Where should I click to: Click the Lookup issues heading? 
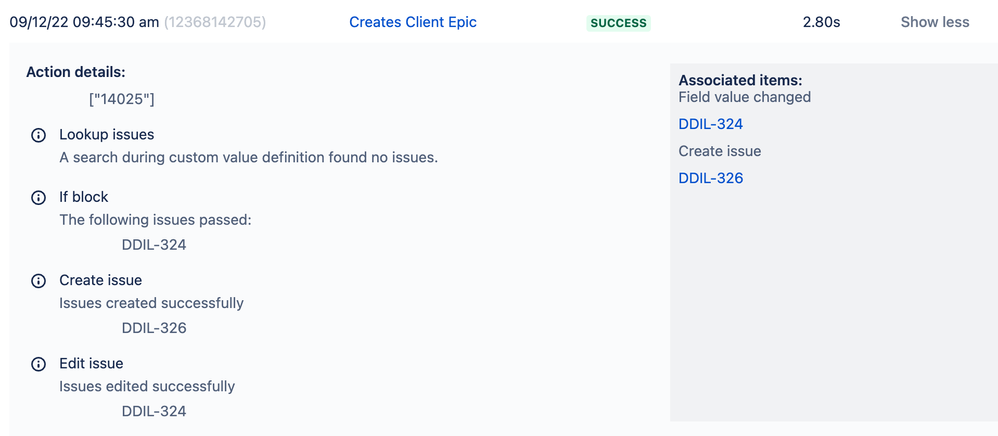point(106,135)
